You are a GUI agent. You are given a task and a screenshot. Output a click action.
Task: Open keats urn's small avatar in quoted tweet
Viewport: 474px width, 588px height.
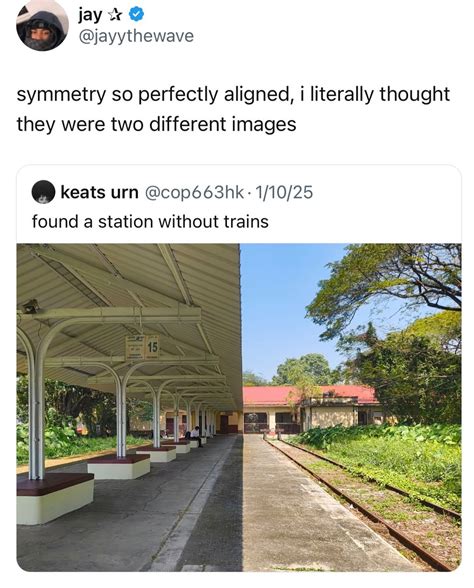coord(43,192)
